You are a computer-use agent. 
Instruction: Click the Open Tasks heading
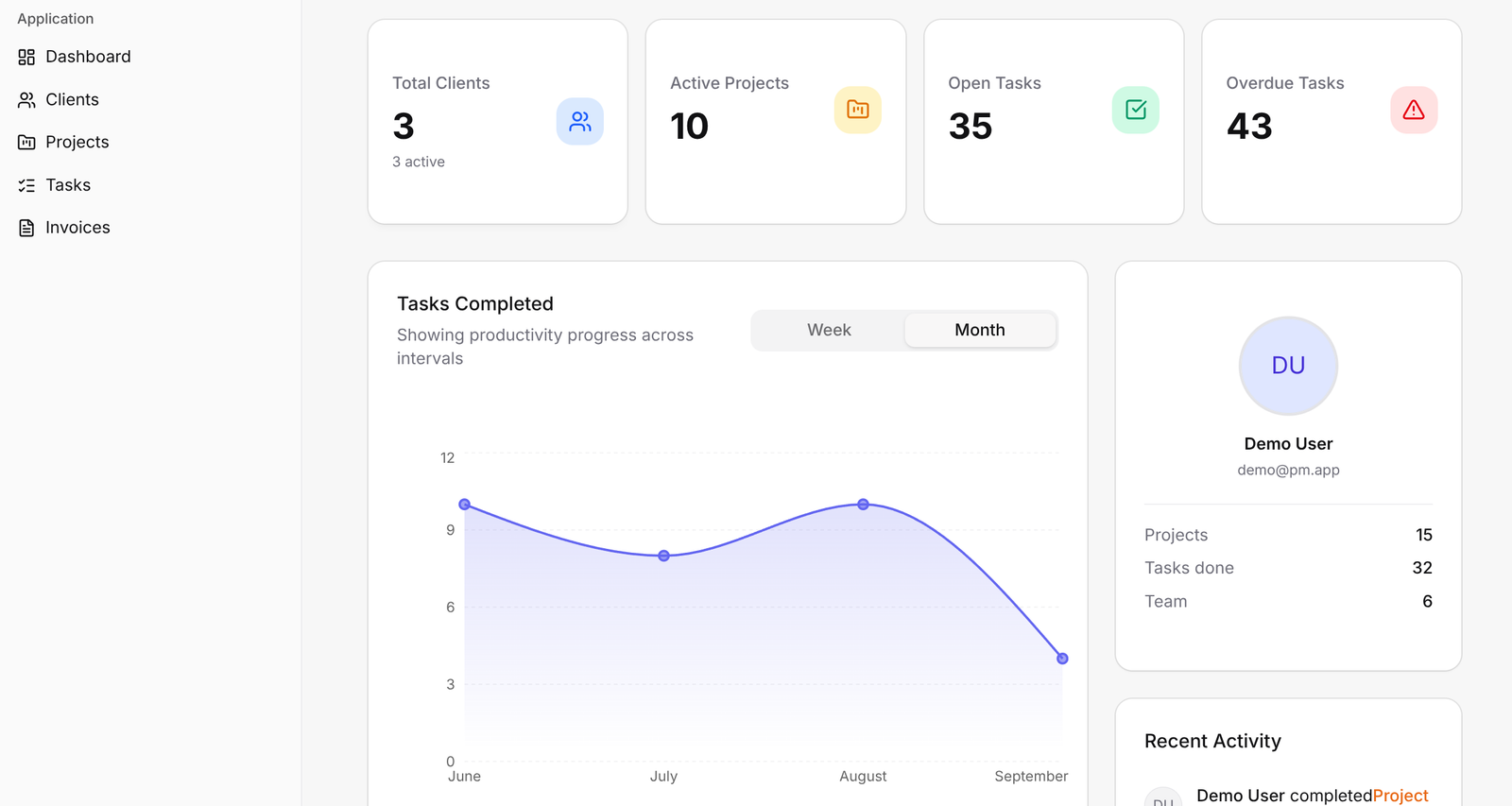pyautogui.click(x=994, y=83)
